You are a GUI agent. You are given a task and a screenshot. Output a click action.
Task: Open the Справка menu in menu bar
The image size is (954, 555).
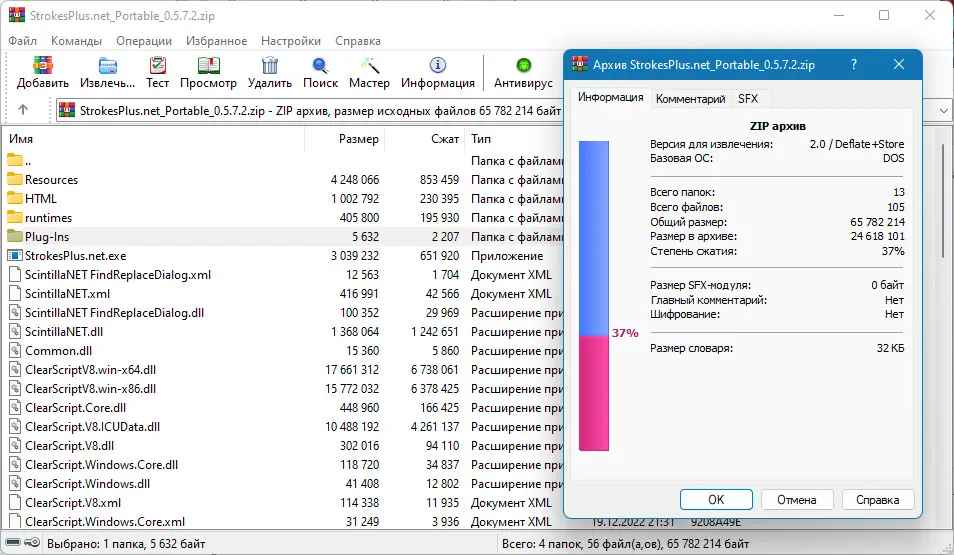point(358,41)
